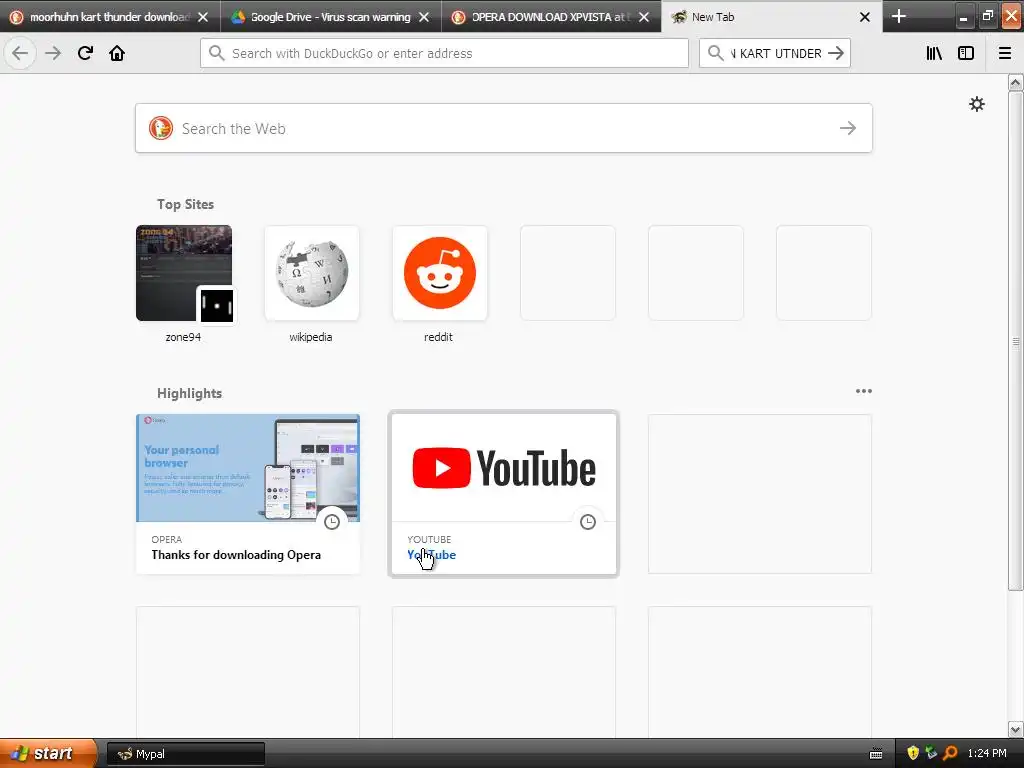Image resolution: width=1024 pixels, height=768 pixels.
Task: Close the moorhuhn kart thunder tab
Action: point(203,17)
